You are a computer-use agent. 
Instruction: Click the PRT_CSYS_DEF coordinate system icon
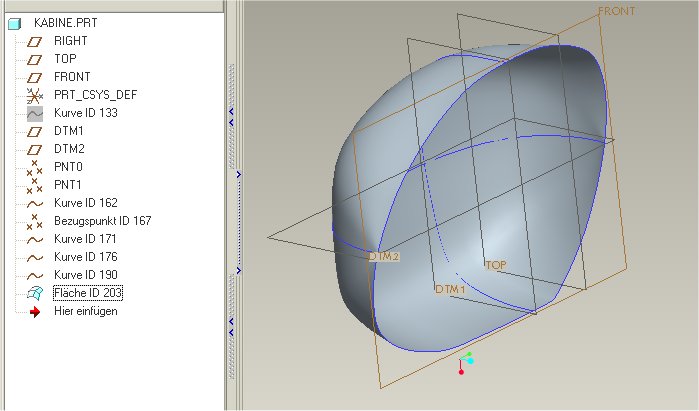pos(34,95)
